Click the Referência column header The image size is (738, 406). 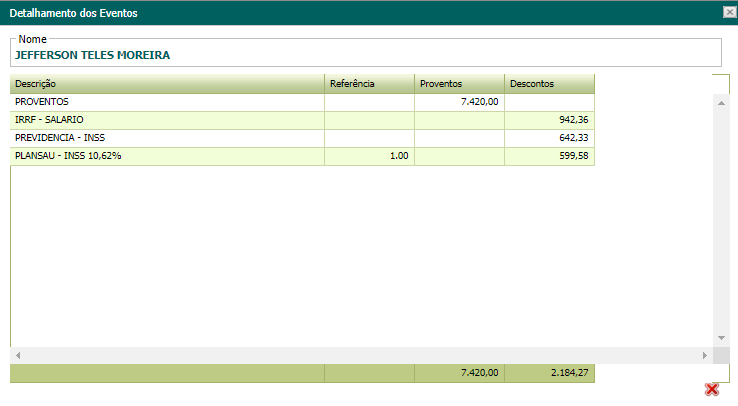tap(369, 84)
